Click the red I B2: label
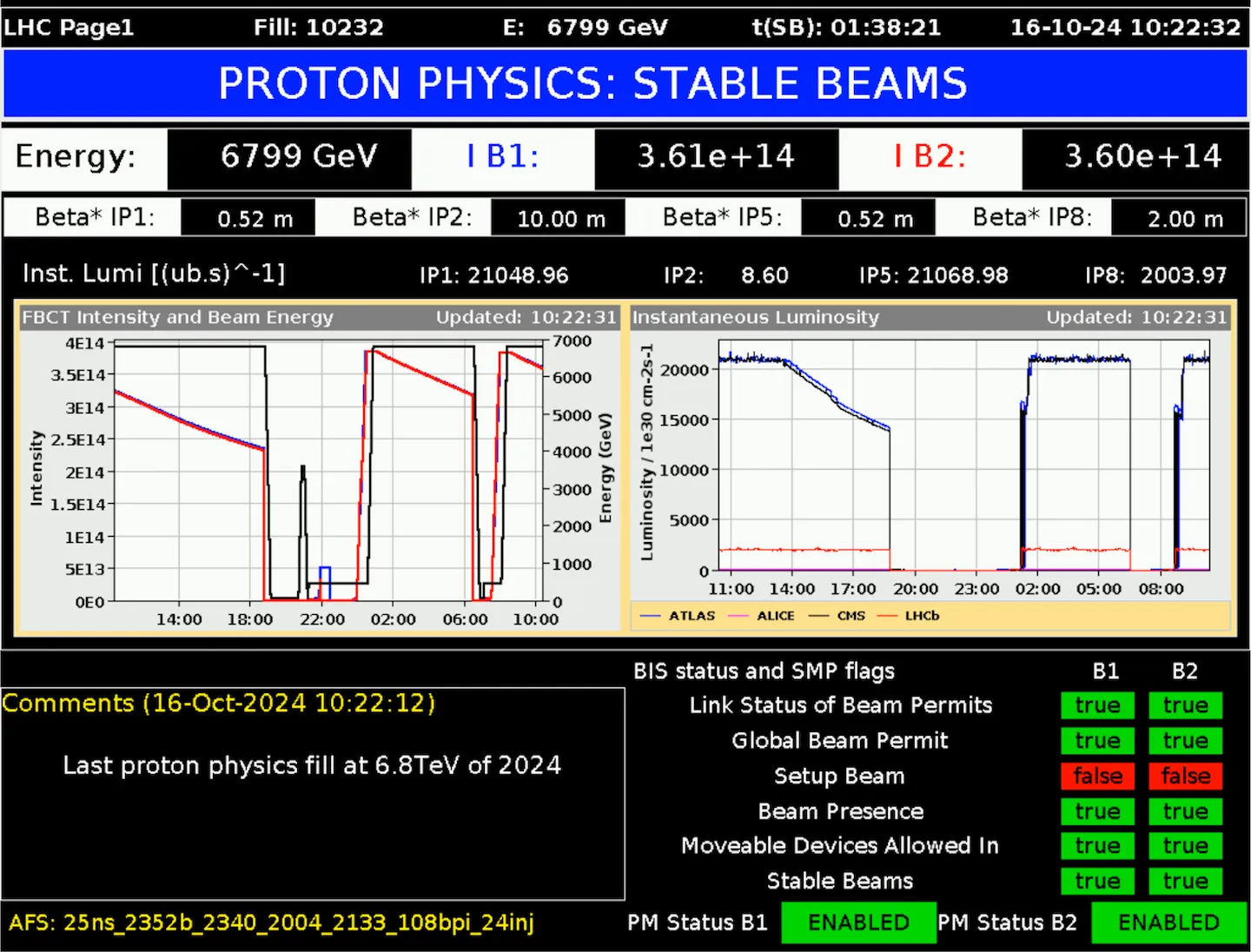 click(x=930, y=157)
